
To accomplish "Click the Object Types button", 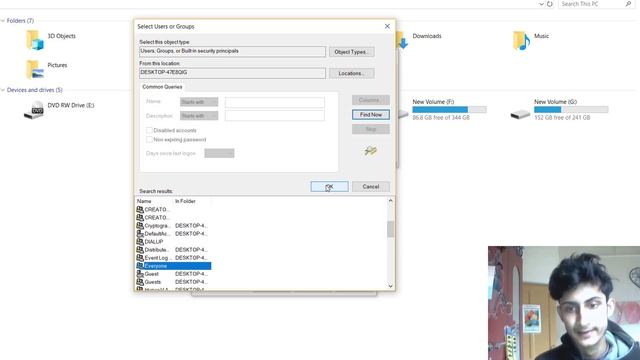I will click(x=351, y=52).
